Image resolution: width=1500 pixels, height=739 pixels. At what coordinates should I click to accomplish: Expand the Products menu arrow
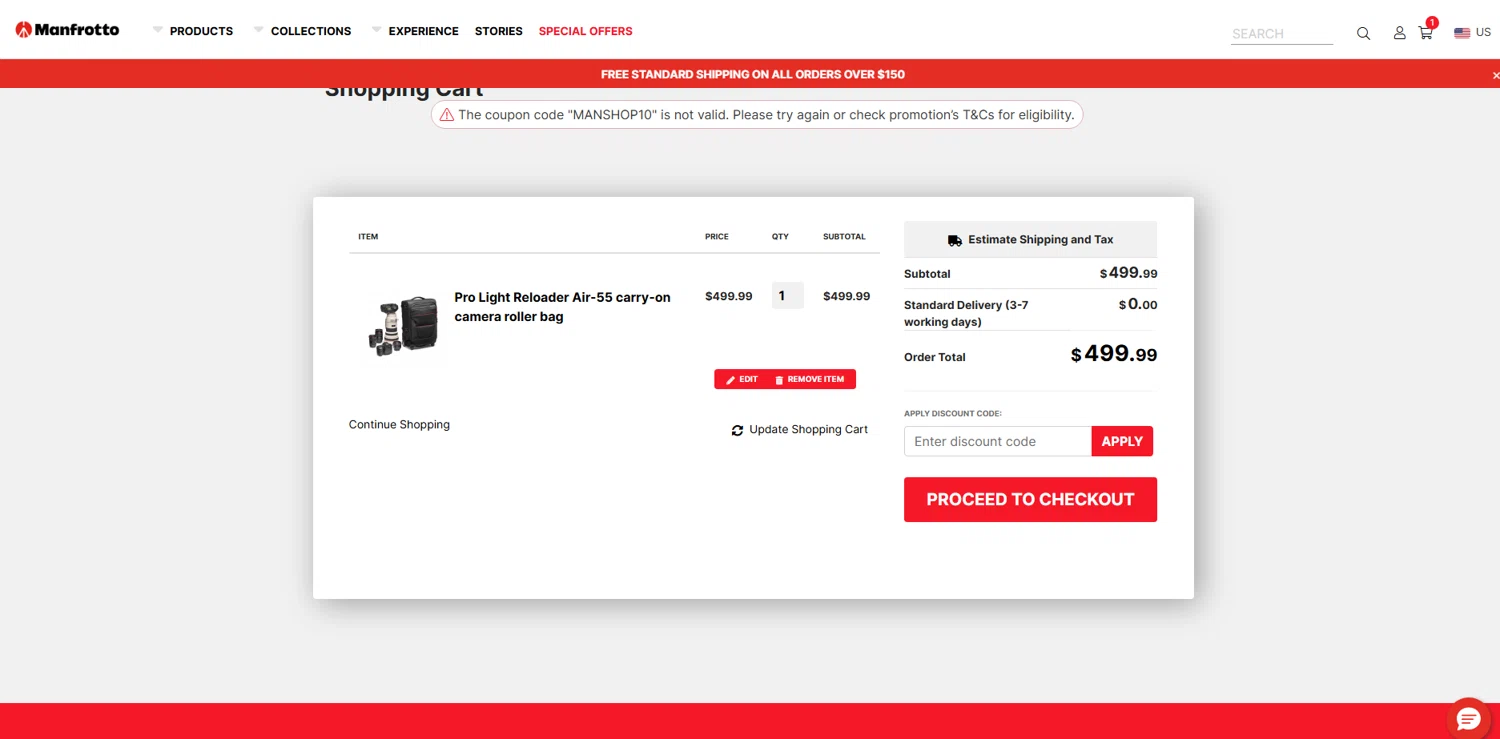(x=157, y=30)
